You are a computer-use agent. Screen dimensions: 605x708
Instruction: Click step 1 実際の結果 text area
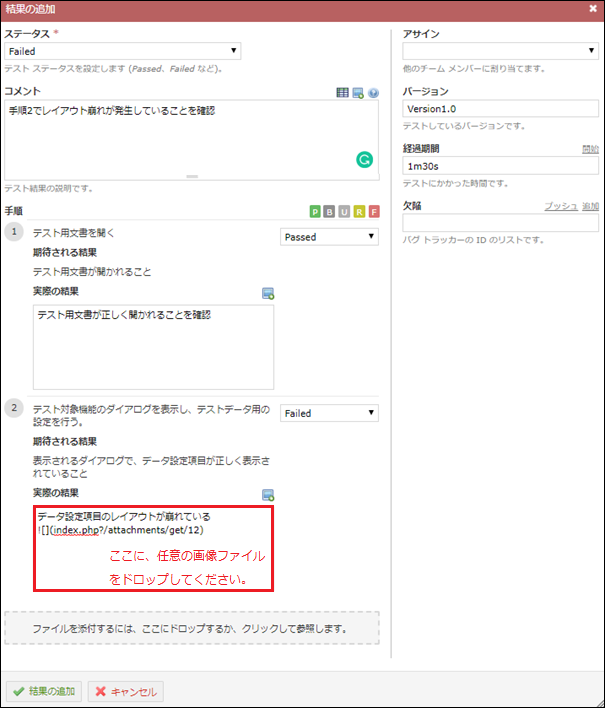153,347
